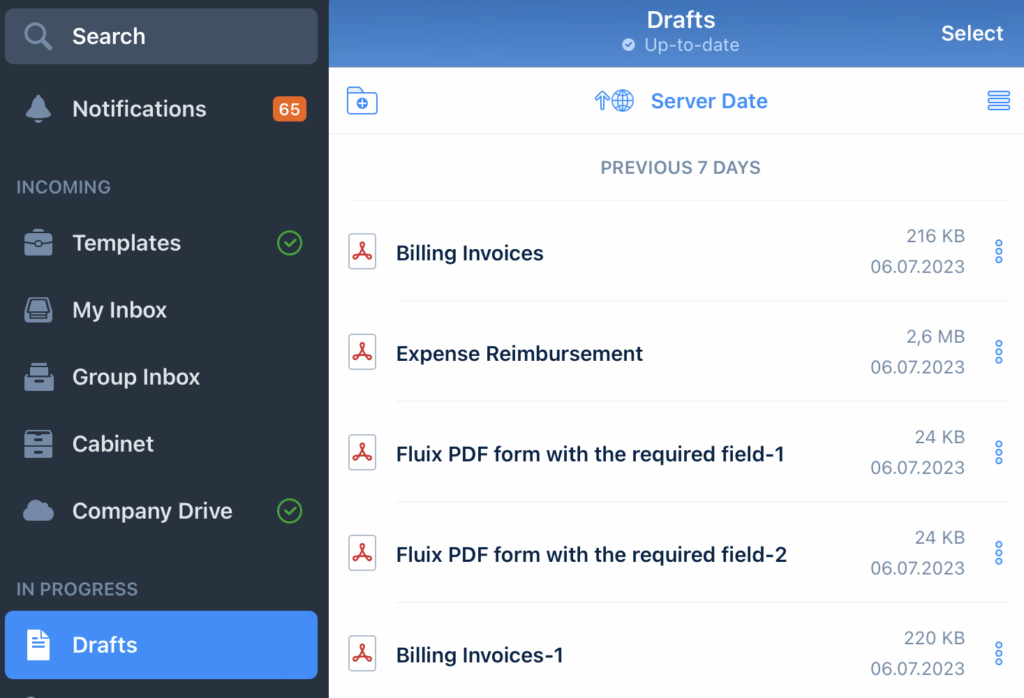Click the PDF icon for Billing Invoices
The width and height of the screenshot is (1024, 698).
pyautogui.click(x=362, y=252)
